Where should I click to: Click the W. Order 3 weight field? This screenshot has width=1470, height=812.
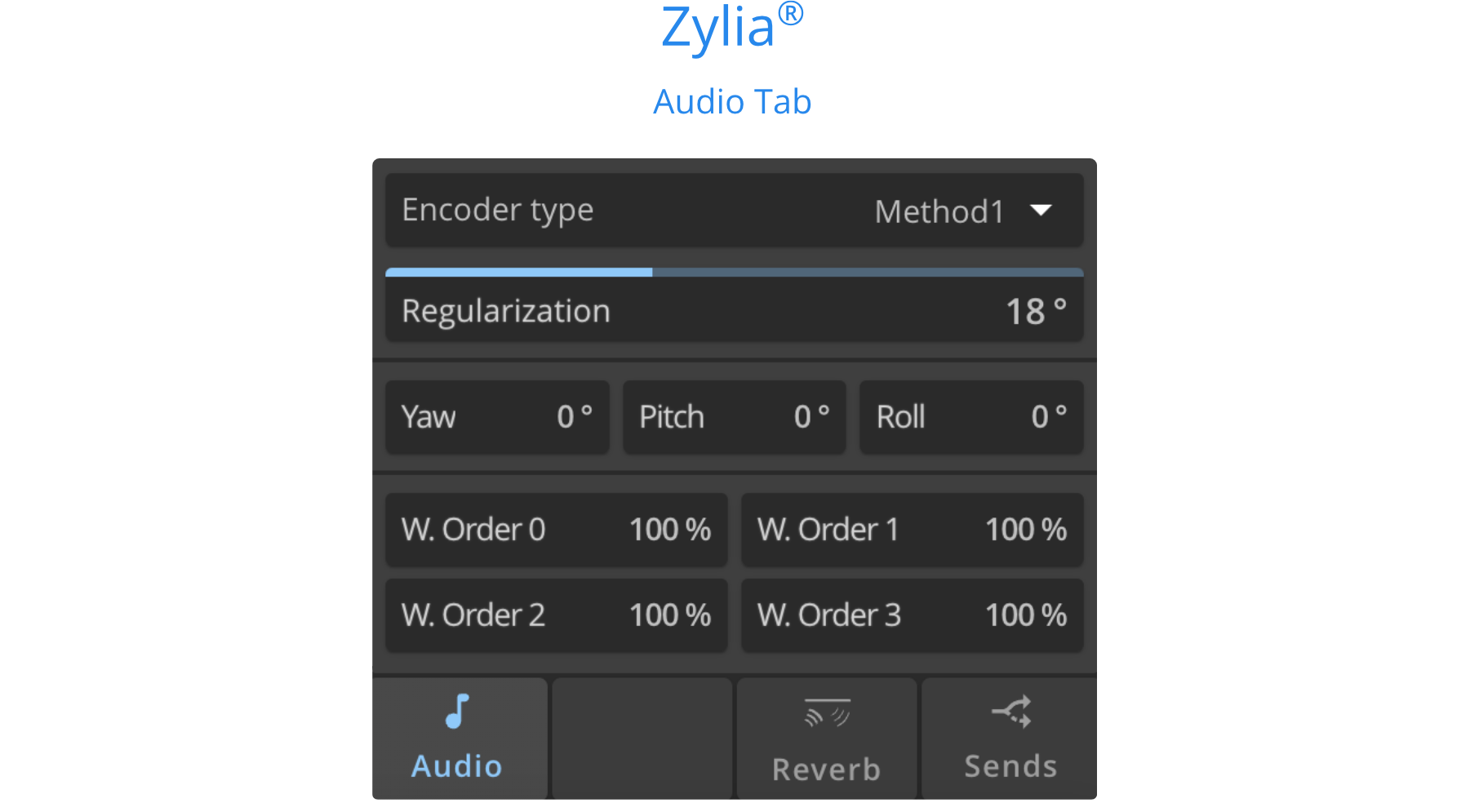[912, 615]
